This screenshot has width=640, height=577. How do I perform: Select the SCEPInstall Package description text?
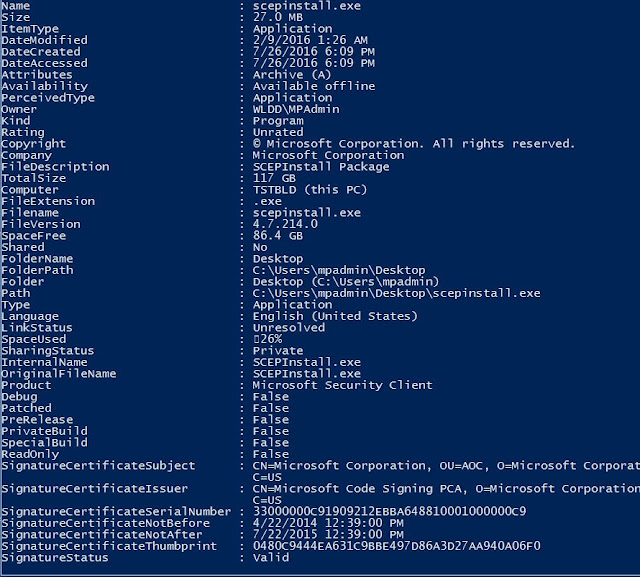(x=321, y=166)
